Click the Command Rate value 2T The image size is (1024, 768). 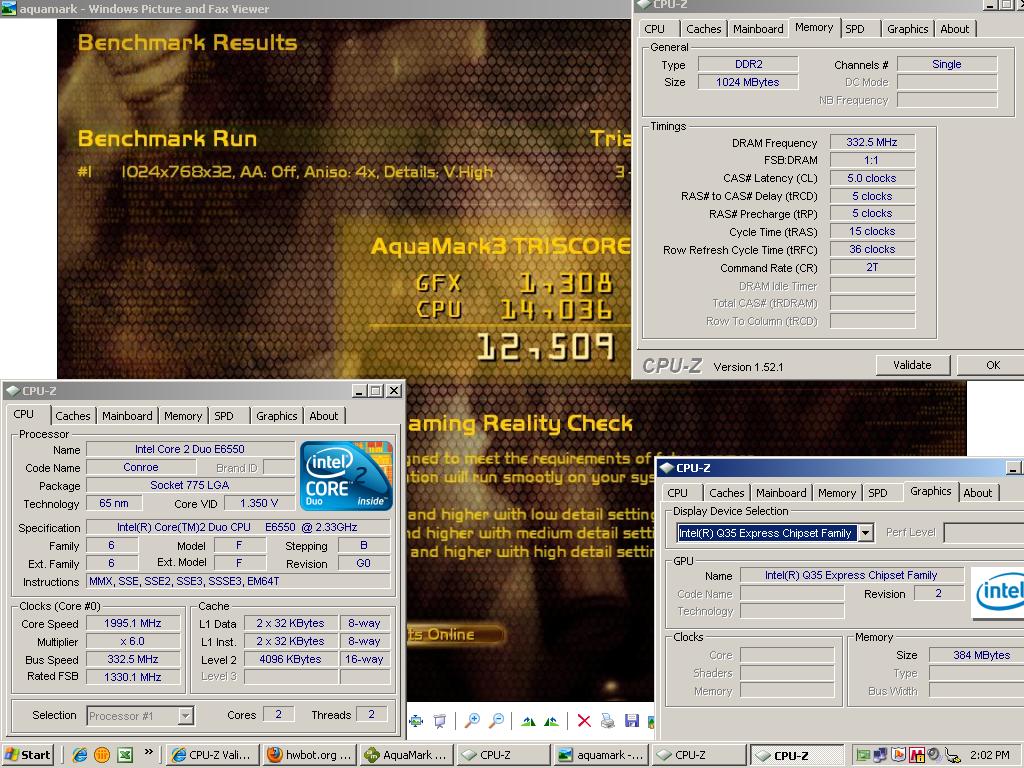point(872,267)
